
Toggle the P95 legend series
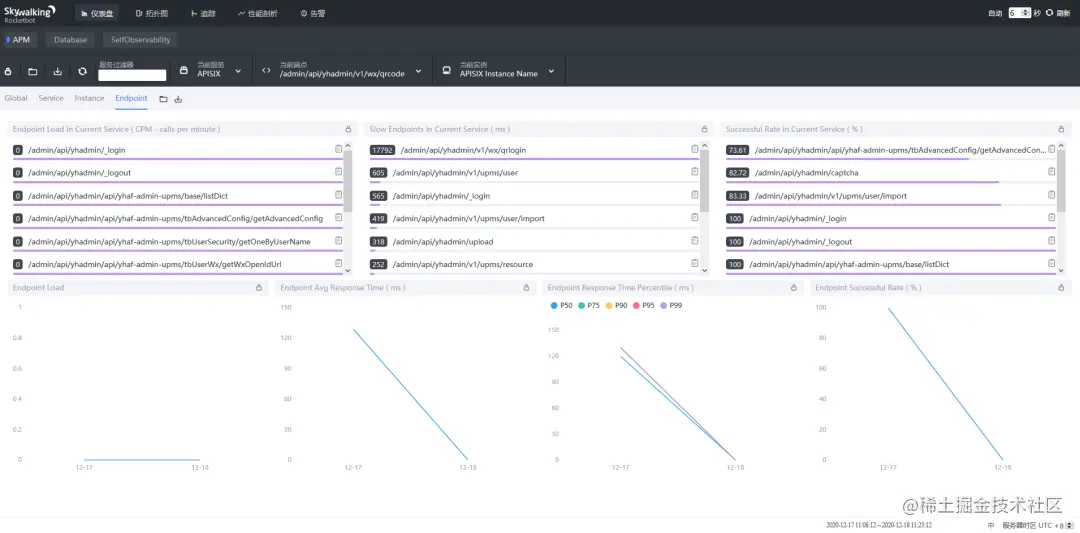(644, 305)
